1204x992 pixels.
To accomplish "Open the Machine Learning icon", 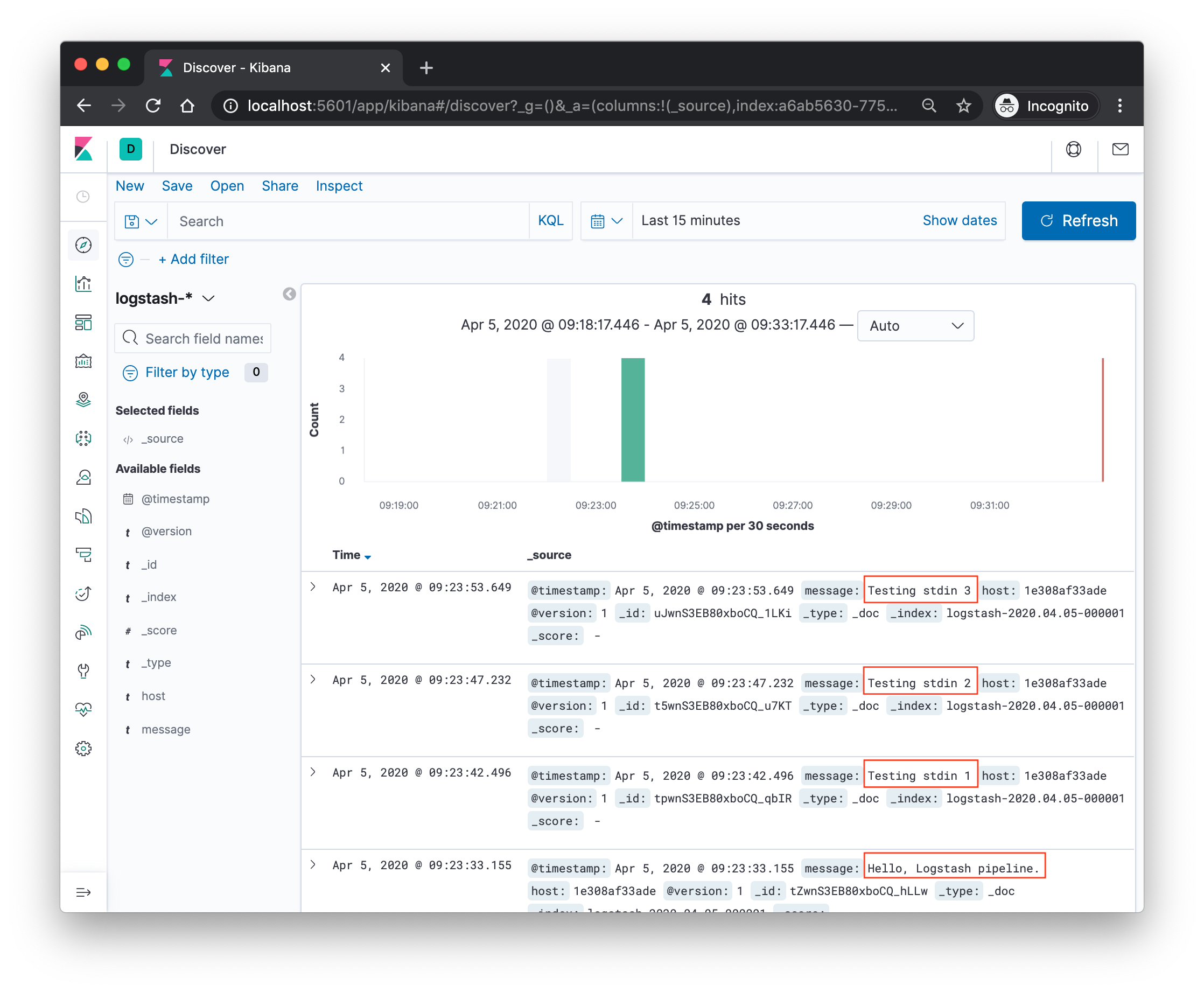I will tap(83, 438).
